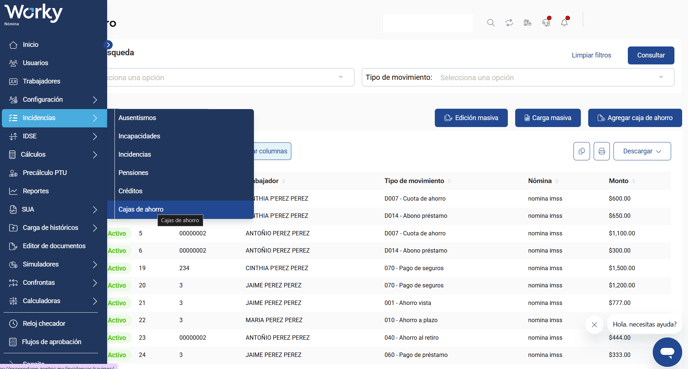The image size is (688, 369).
Task: Open the Inicio home icon
Action: pyautogui.click(x=13, y=45)
